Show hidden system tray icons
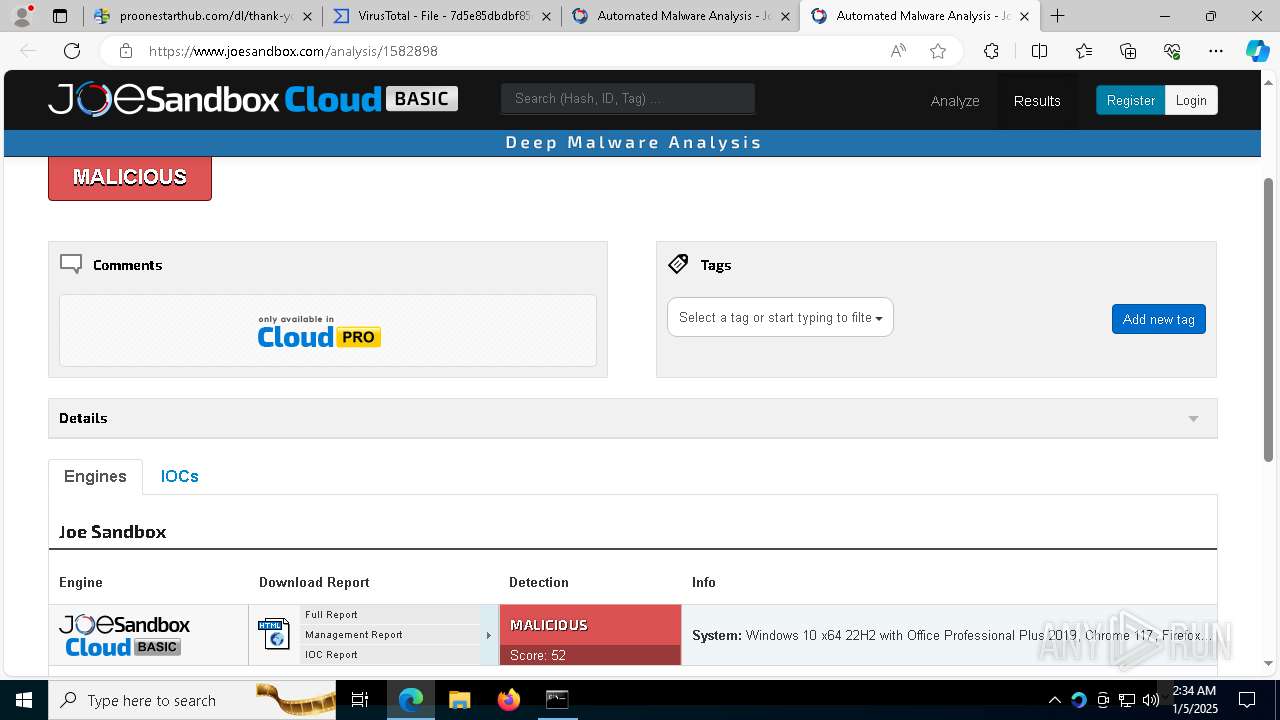The height and width of the screenshot is (720, 1280). click(x=1054, y=700)
